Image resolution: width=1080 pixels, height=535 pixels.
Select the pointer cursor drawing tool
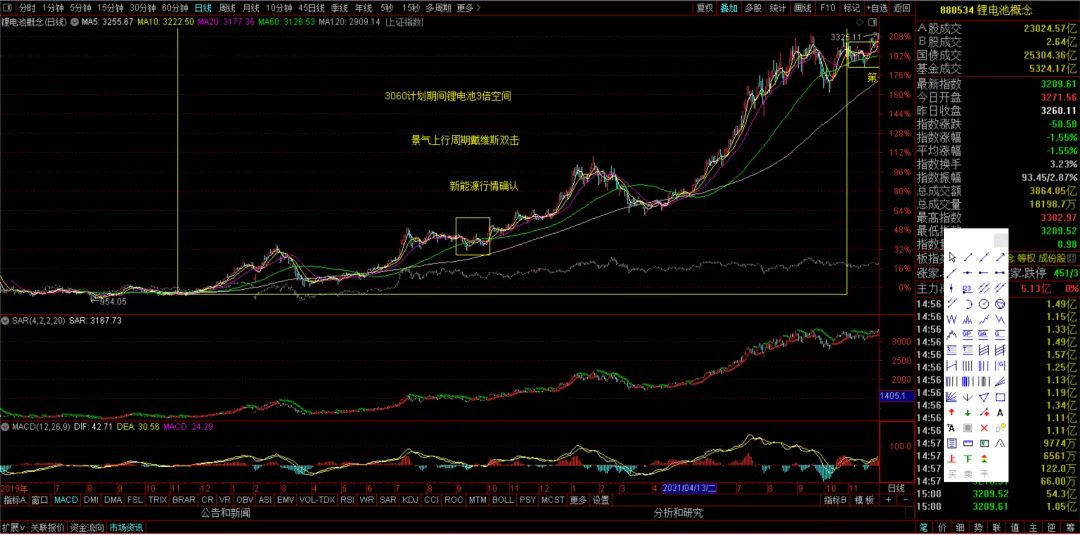[x=952, y=258]
